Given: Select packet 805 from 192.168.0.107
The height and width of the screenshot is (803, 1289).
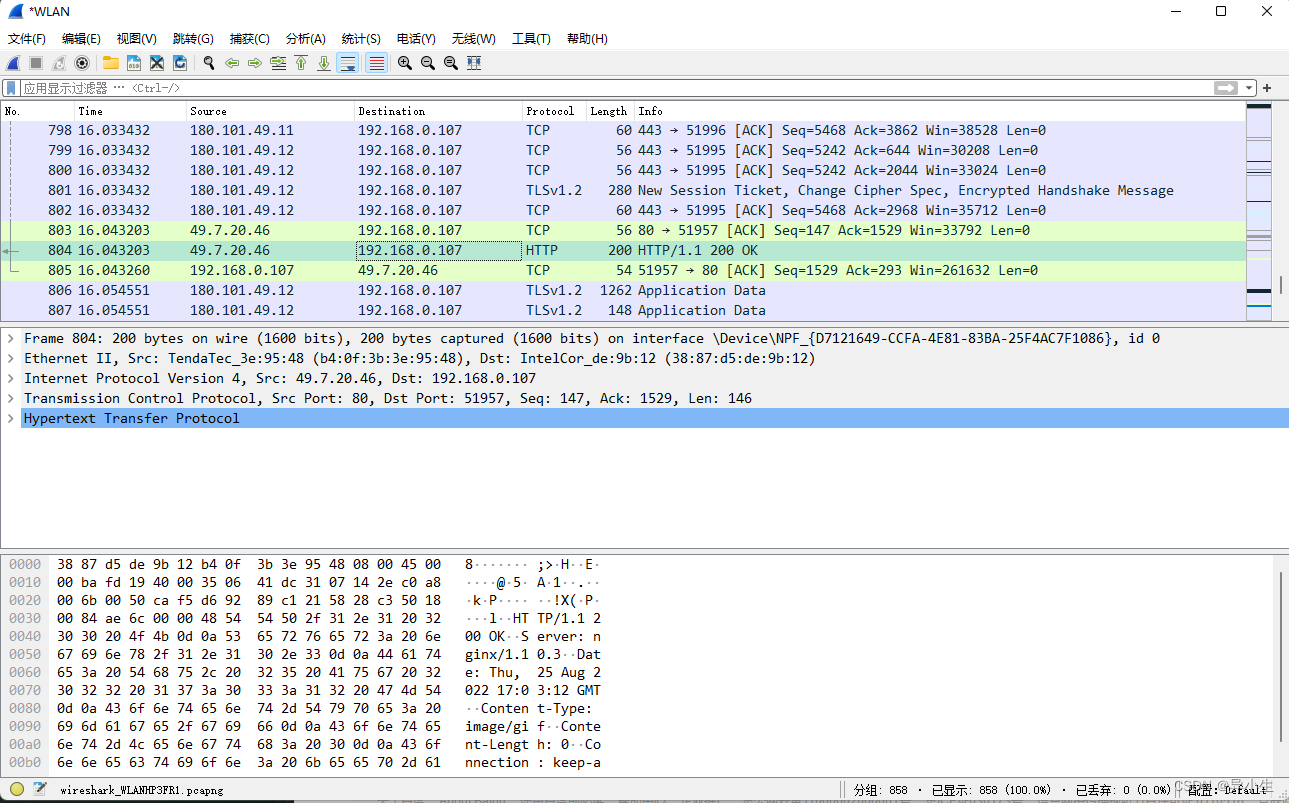Looking at the screenshot, I should pyautogui.click(x=623, y=270).
